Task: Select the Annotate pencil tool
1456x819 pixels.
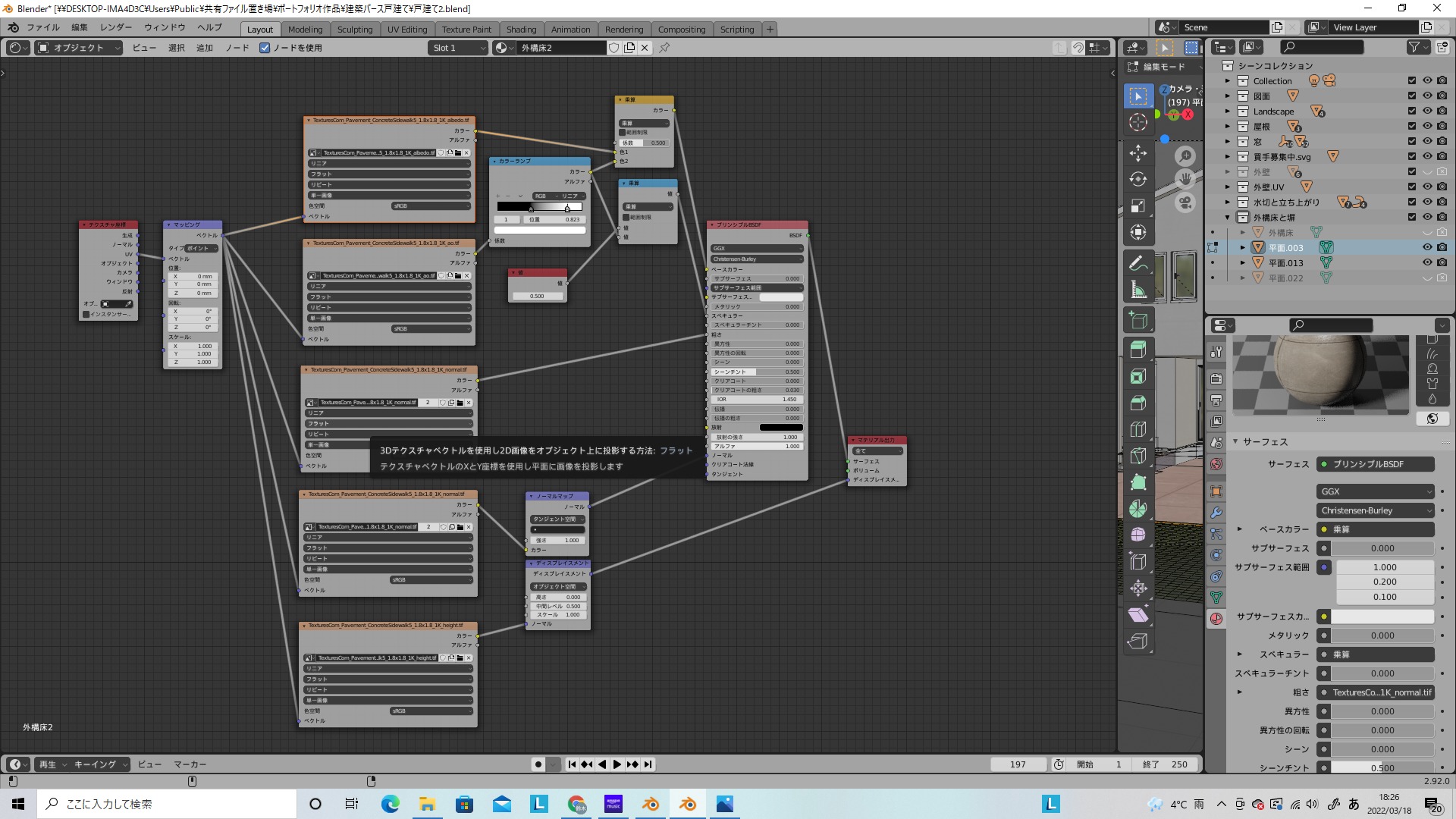Action: tap(1137, 263)
